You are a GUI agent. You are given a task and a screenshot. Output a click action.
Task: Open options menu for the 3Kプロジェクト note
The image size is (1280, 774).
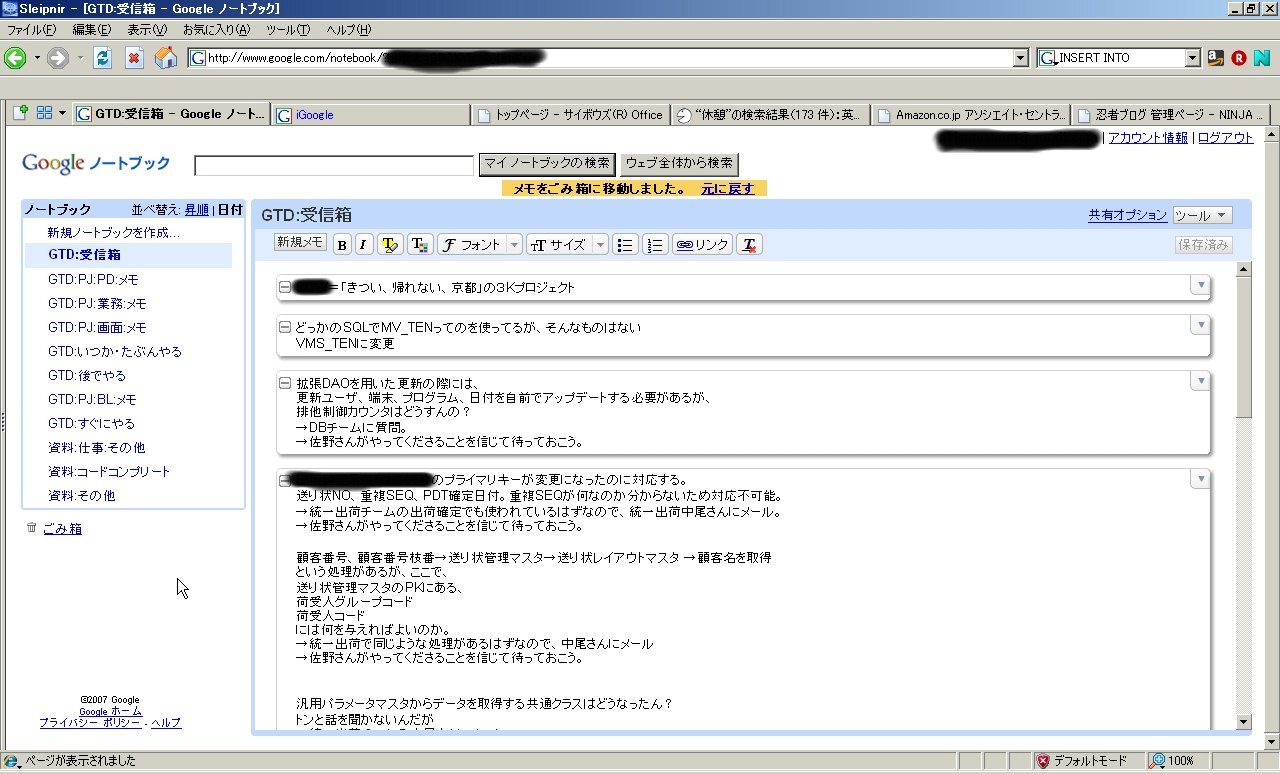pyautogui.click(x=1200, y=286)
